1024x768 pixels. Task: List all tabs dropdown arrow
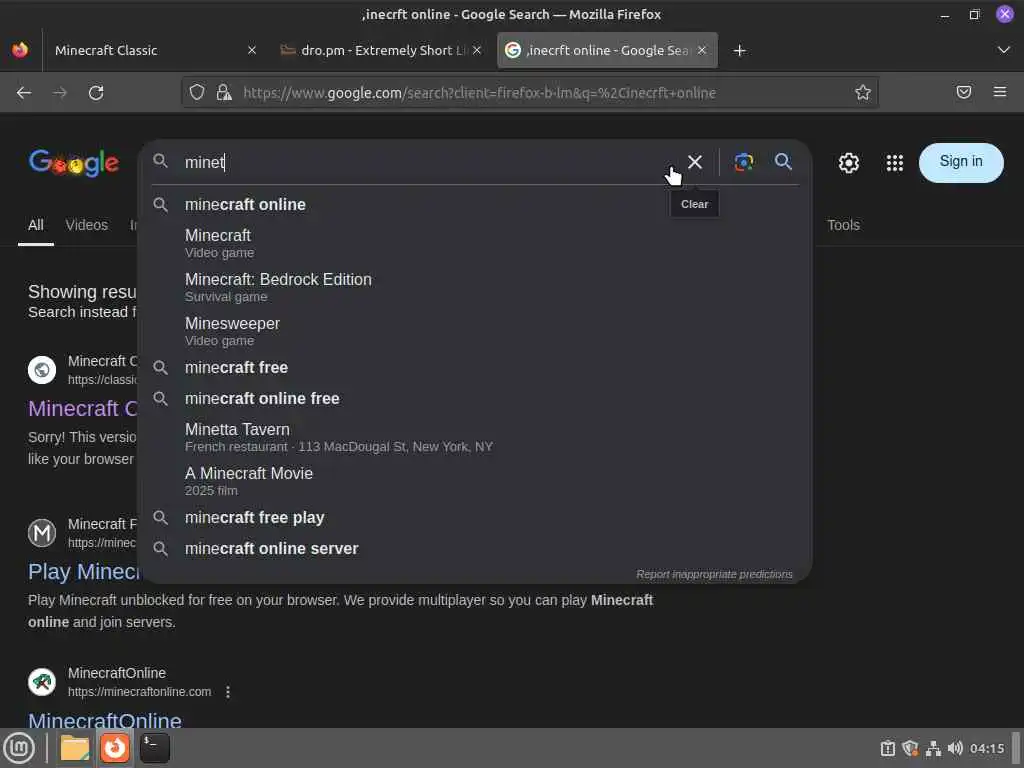(x=1004, y=50)
